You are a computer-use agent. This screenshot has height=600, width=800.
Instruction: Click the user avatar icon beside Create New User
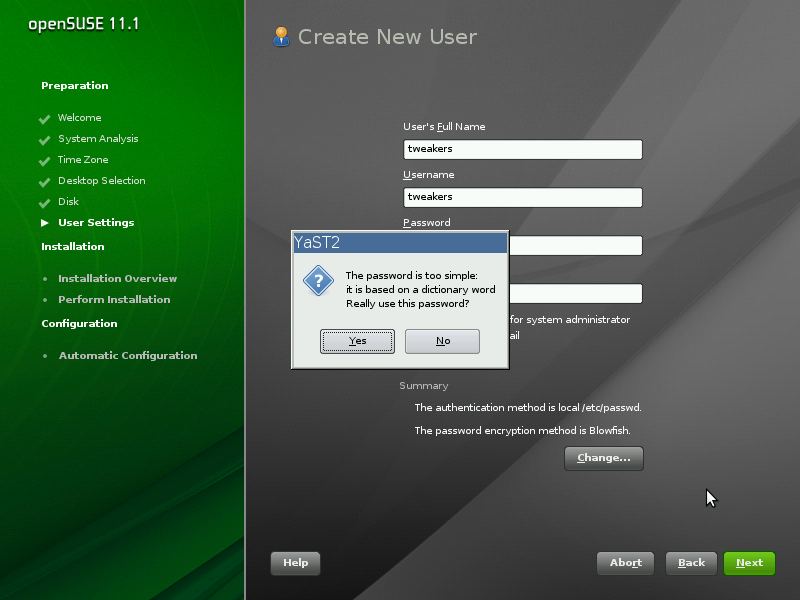click(281, 37)
